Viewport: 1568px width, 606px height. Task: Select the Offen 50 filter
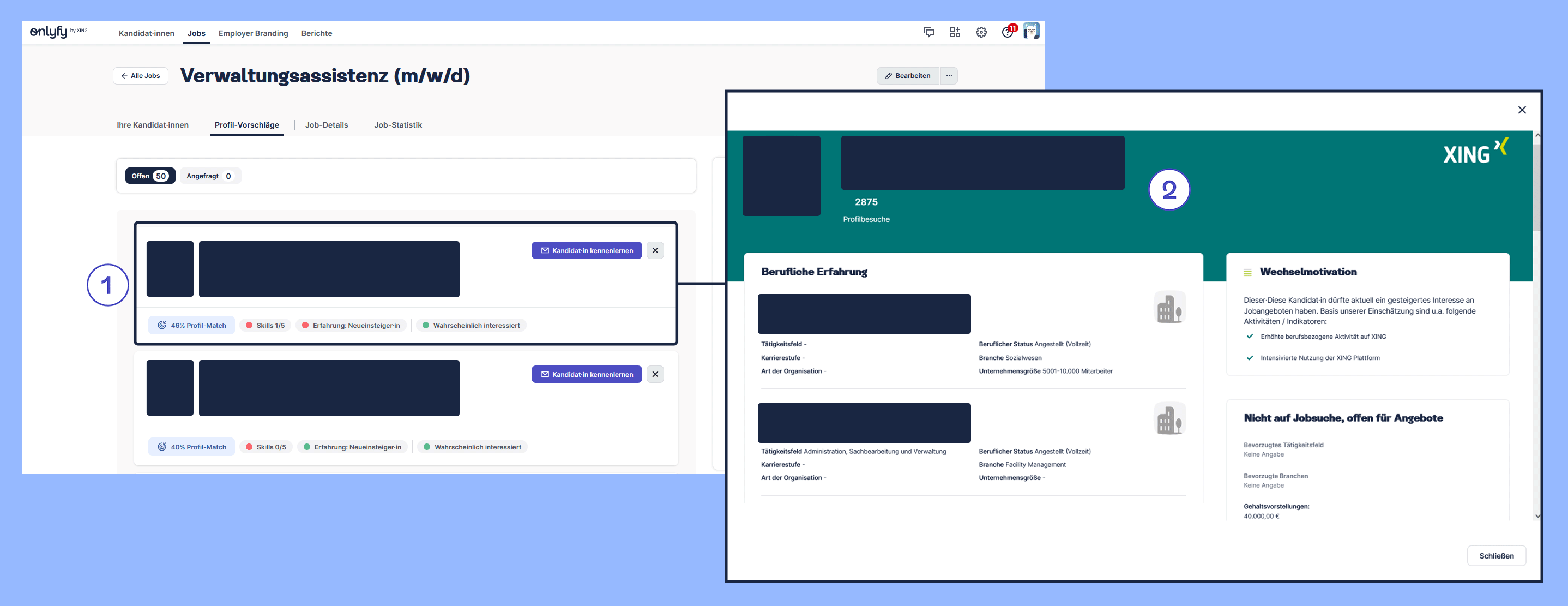coord(150,176)
